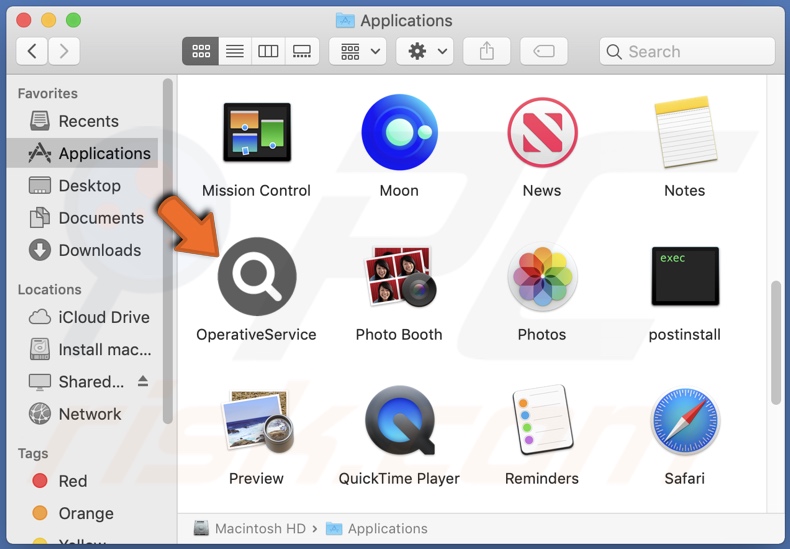Screen dimensions: 790x549
Task: Eject the Shared... volume
Action: 143,381
